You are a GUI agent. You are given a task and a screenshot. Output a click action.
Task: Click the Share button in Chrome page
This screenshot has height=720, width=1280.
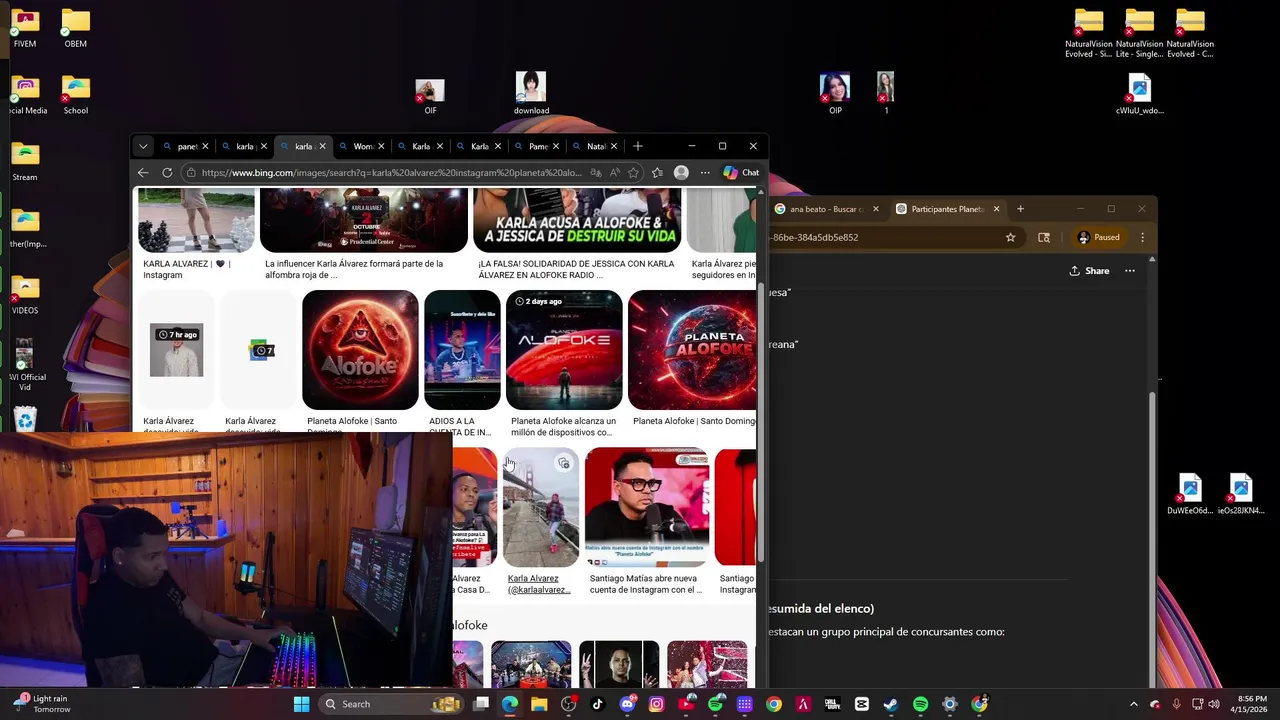click(x=1089, y=271)
